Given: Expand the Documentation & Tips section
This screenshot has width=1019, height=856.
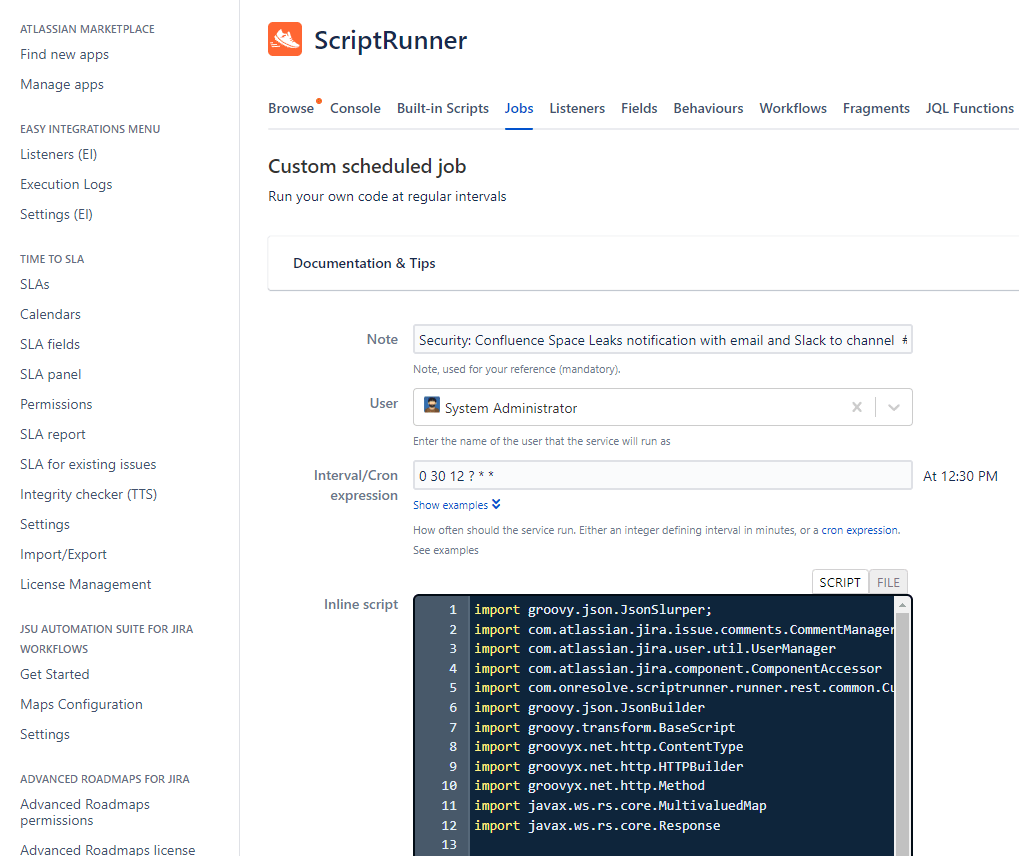Looking at the screenshot, I should (x=364, y=263).
